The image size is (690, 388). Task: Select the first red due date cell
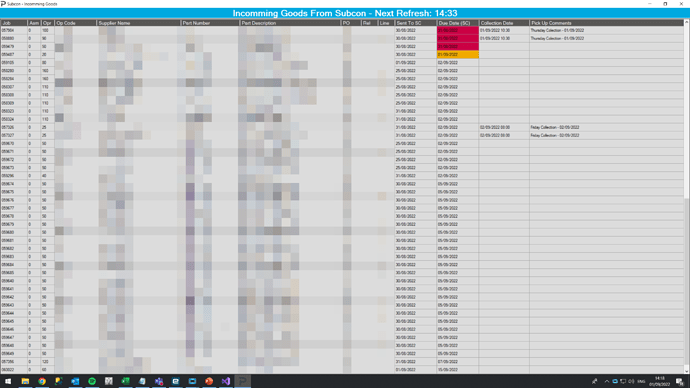point(458,30)
